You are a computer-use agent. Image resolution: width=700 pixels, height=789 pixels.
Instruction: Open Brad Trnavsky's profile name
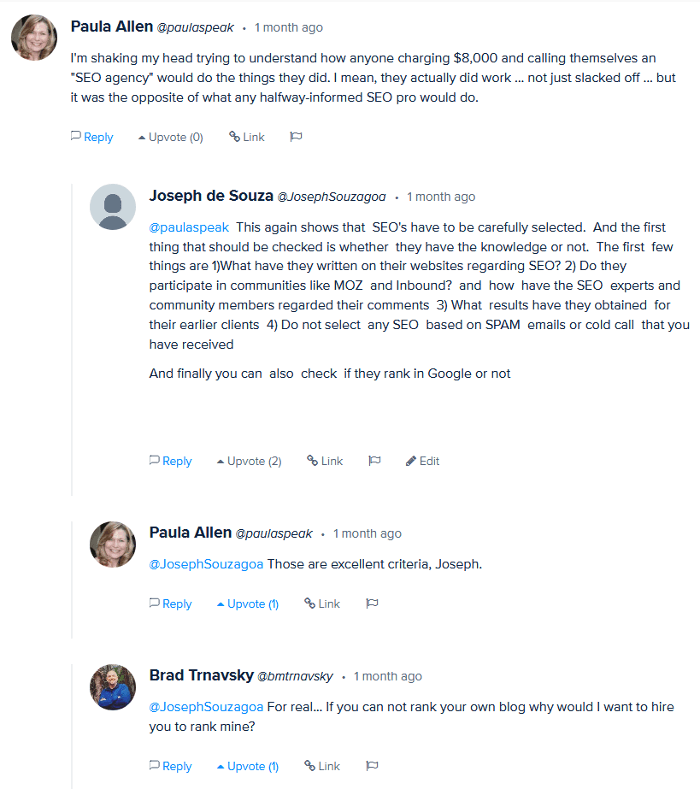click(x=200, y=676)
